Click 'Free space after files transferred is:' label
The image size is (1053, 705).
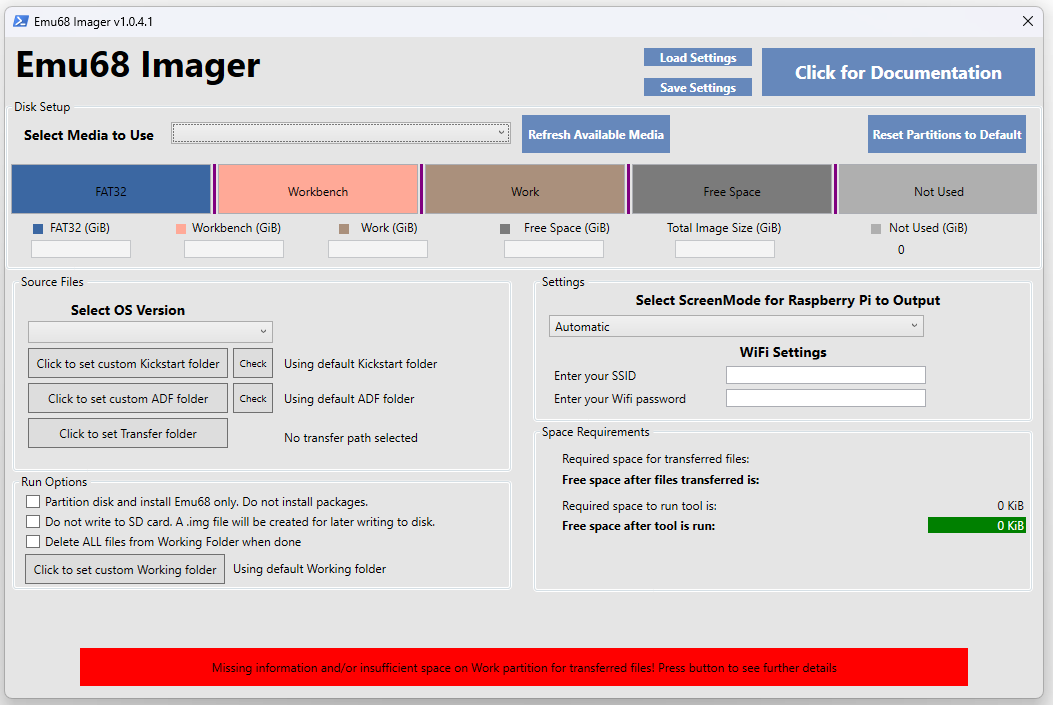[x=661, y=479]
